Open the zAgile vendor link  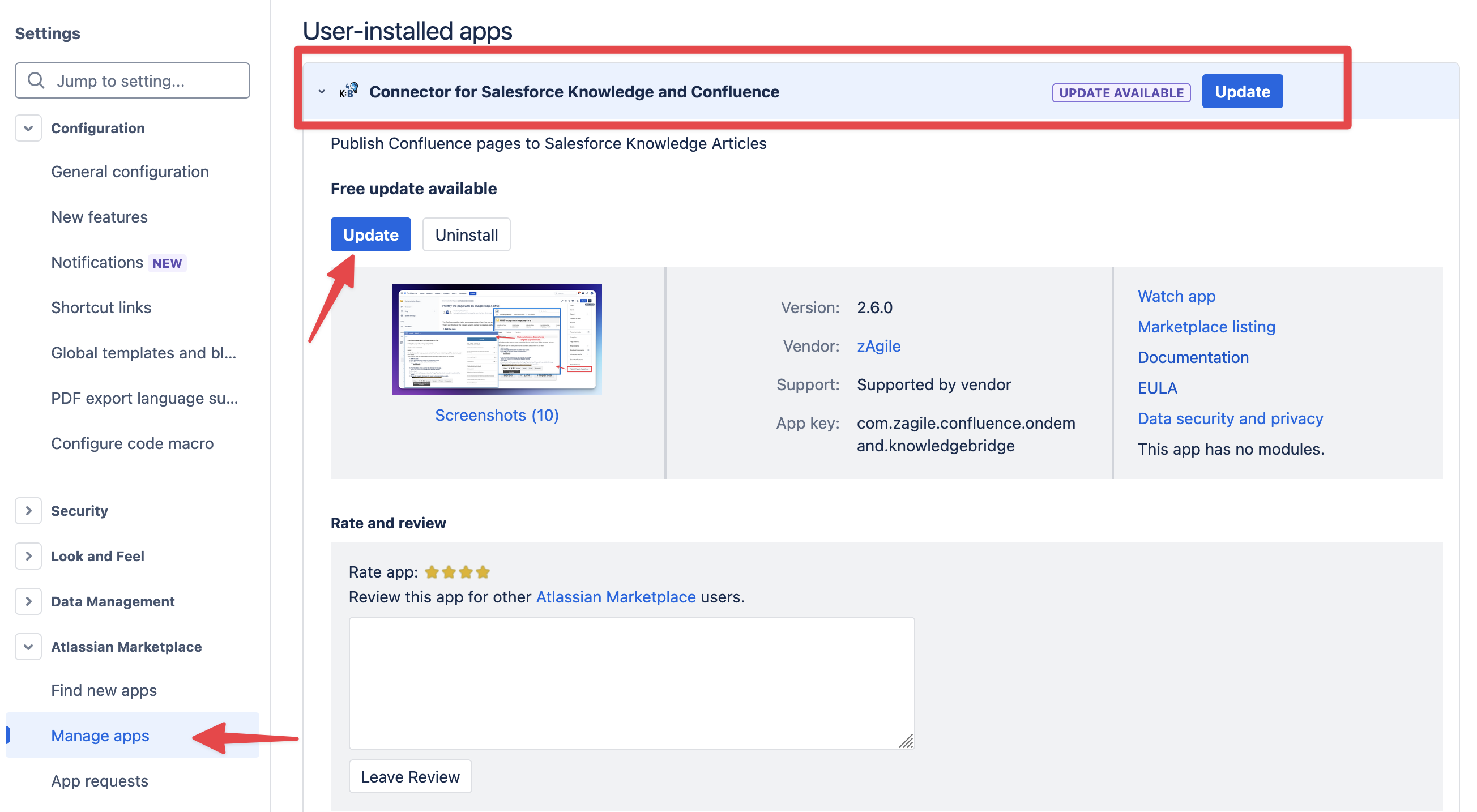878,346
